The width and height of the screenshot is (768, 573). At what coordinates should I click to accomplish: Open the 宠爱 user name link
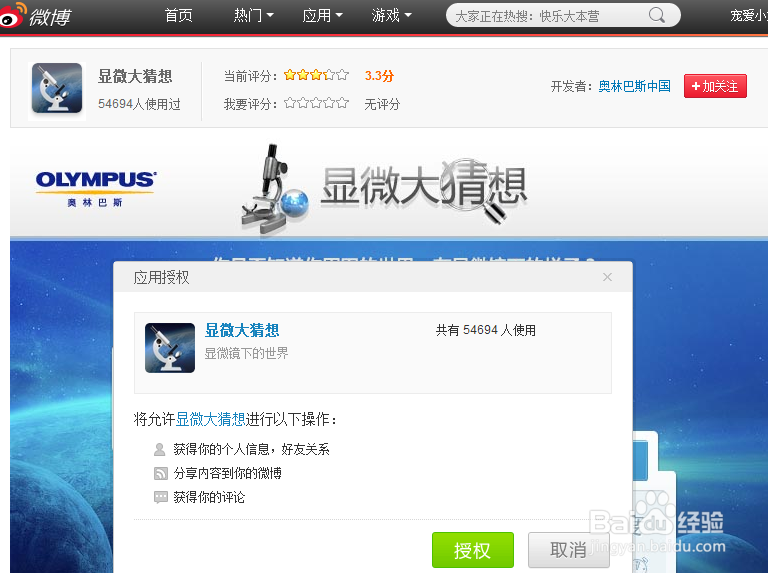click(x=749, y=16)
